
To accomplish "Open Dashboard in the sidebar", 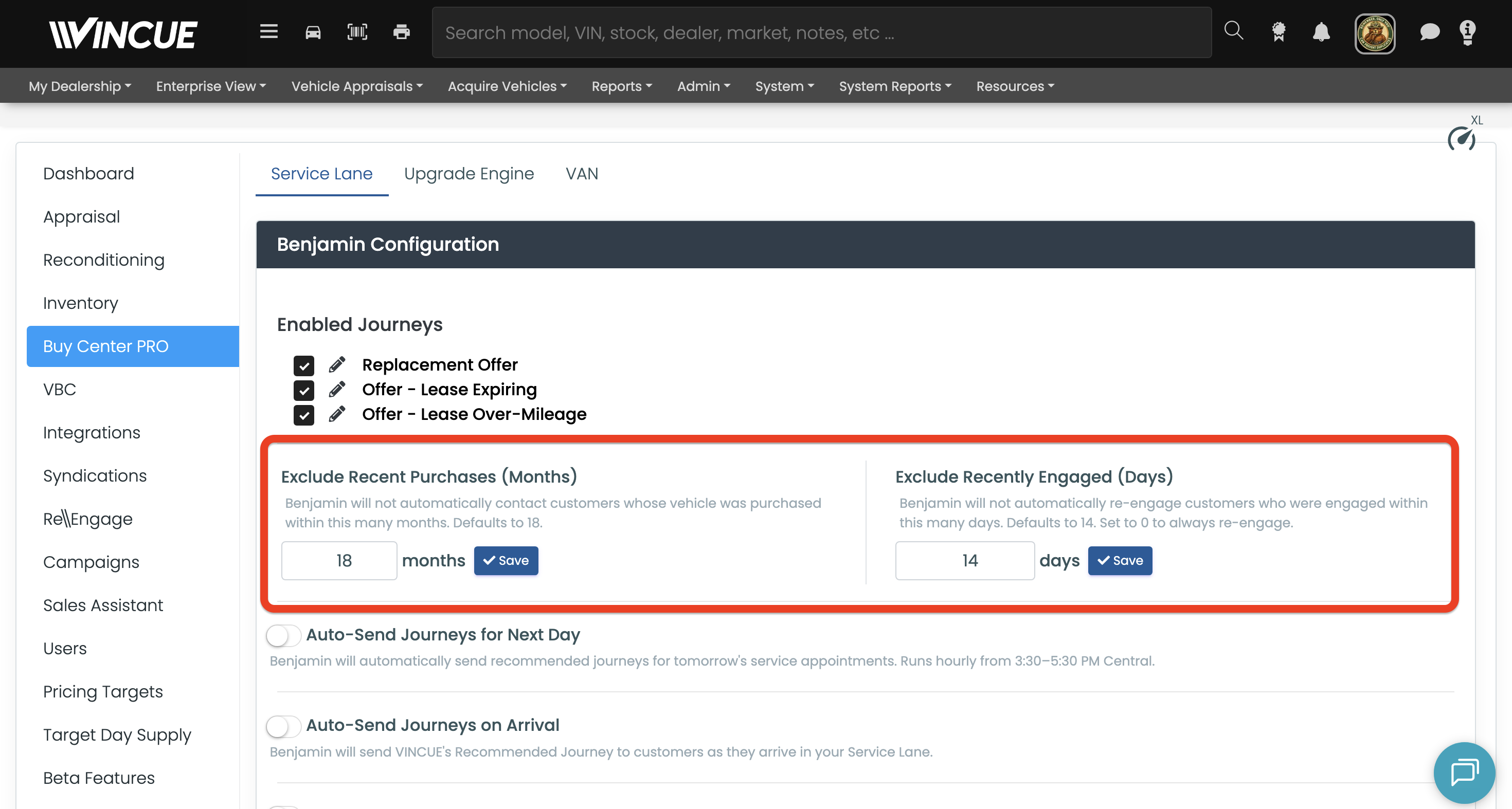I will click(x=133, y=174).
